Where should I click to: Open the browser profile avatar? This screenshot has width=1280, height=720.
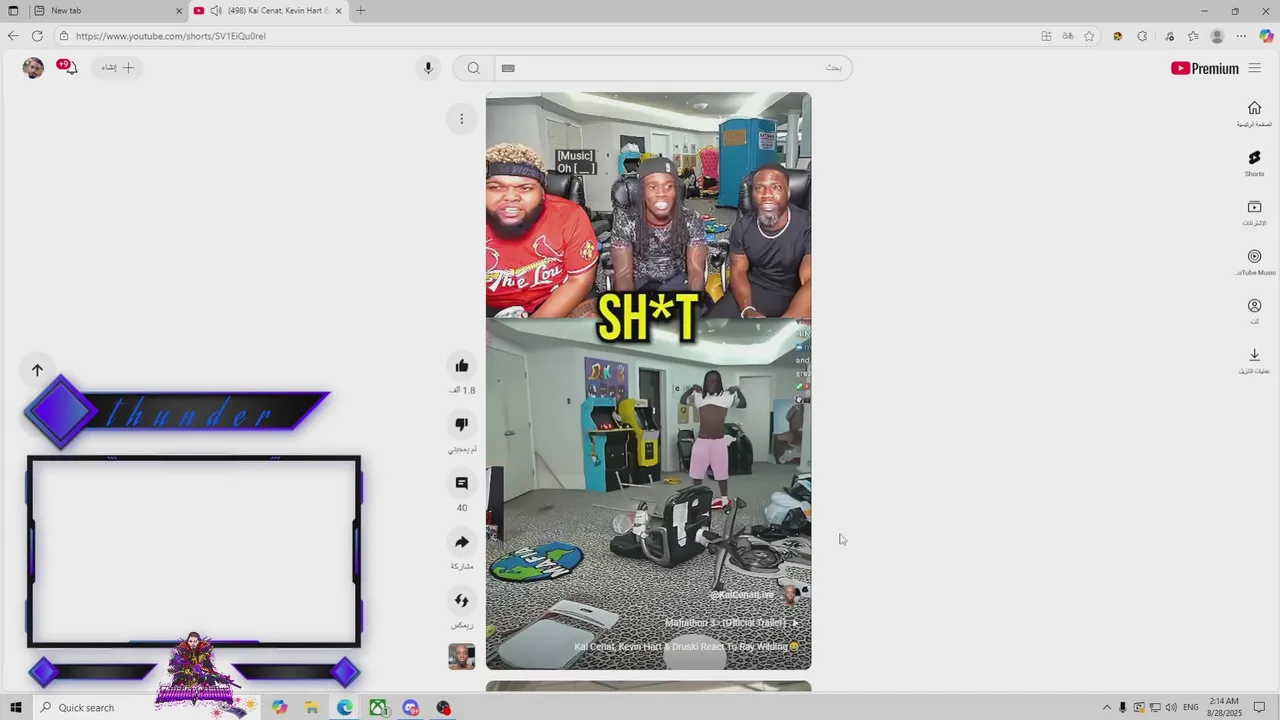point(1217,36)
